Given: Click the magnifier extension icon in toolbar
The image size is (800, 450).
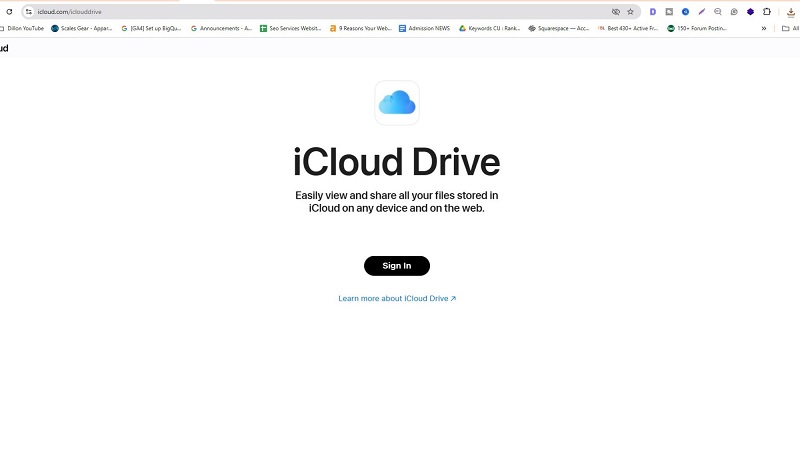Looking at the screenshot, I should coord(718,12).
